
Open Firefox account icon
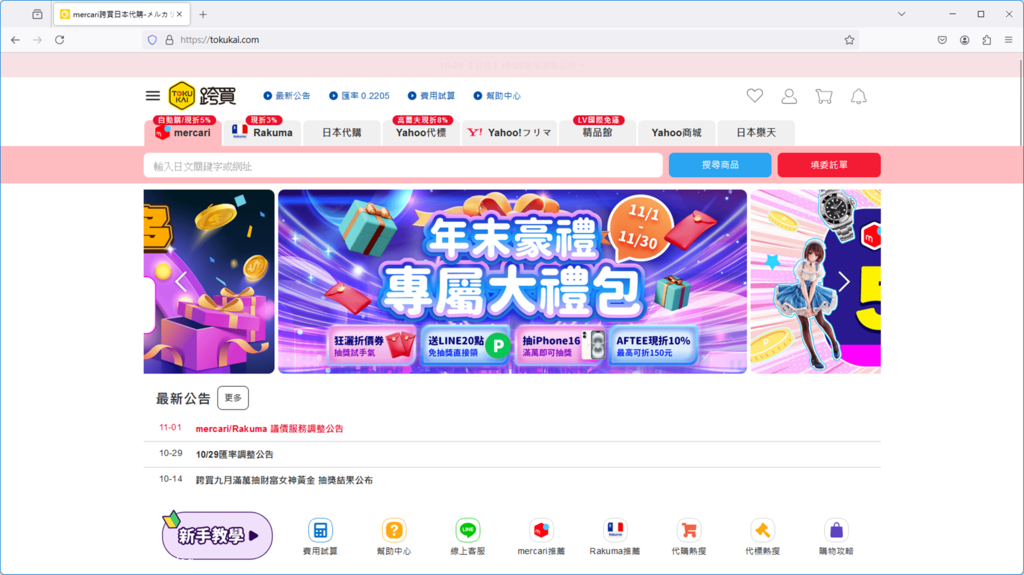964,40
